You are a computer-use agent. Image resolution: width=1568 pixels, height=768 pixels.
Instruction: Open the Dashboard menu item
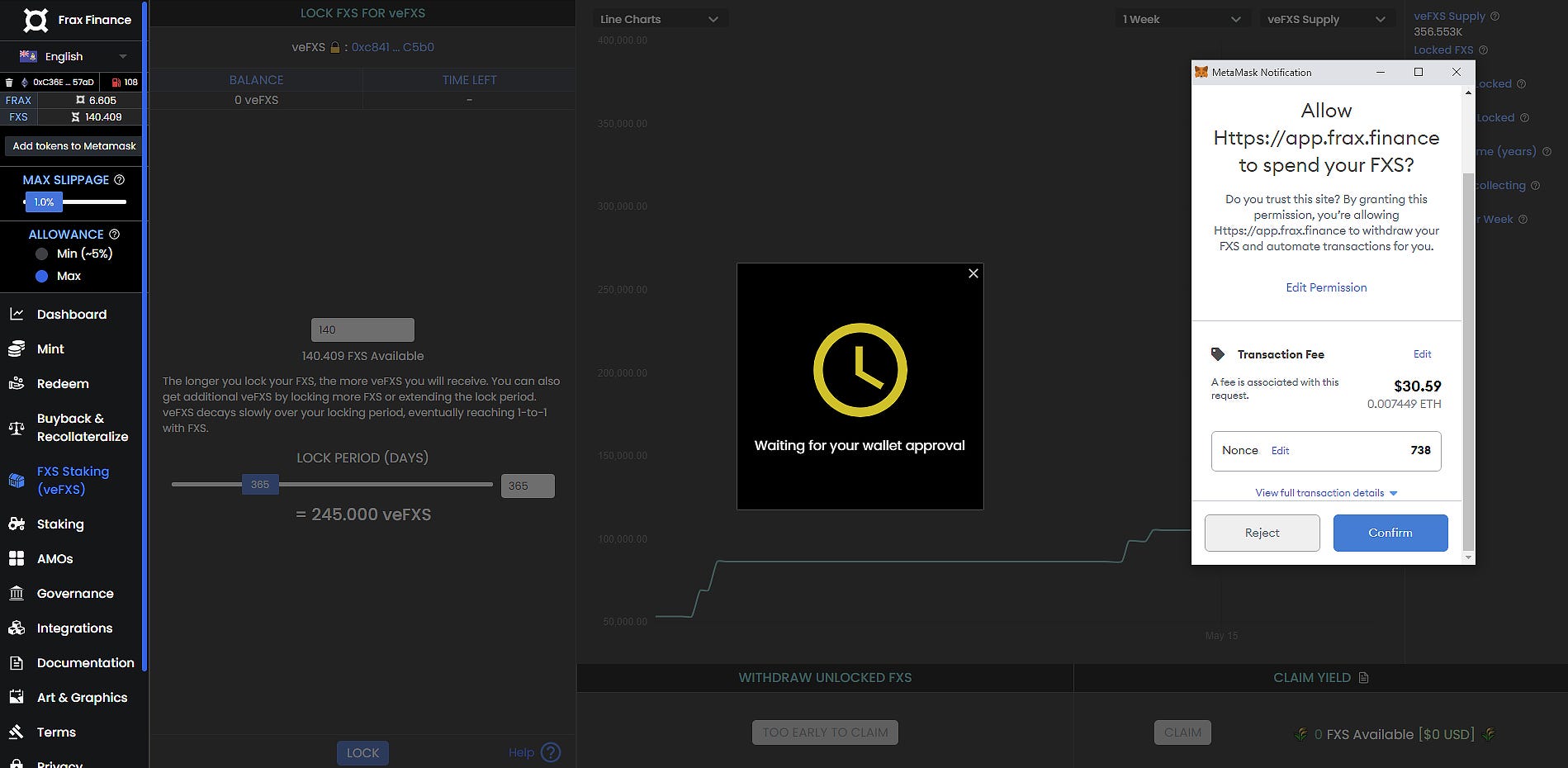pos(72,314)
